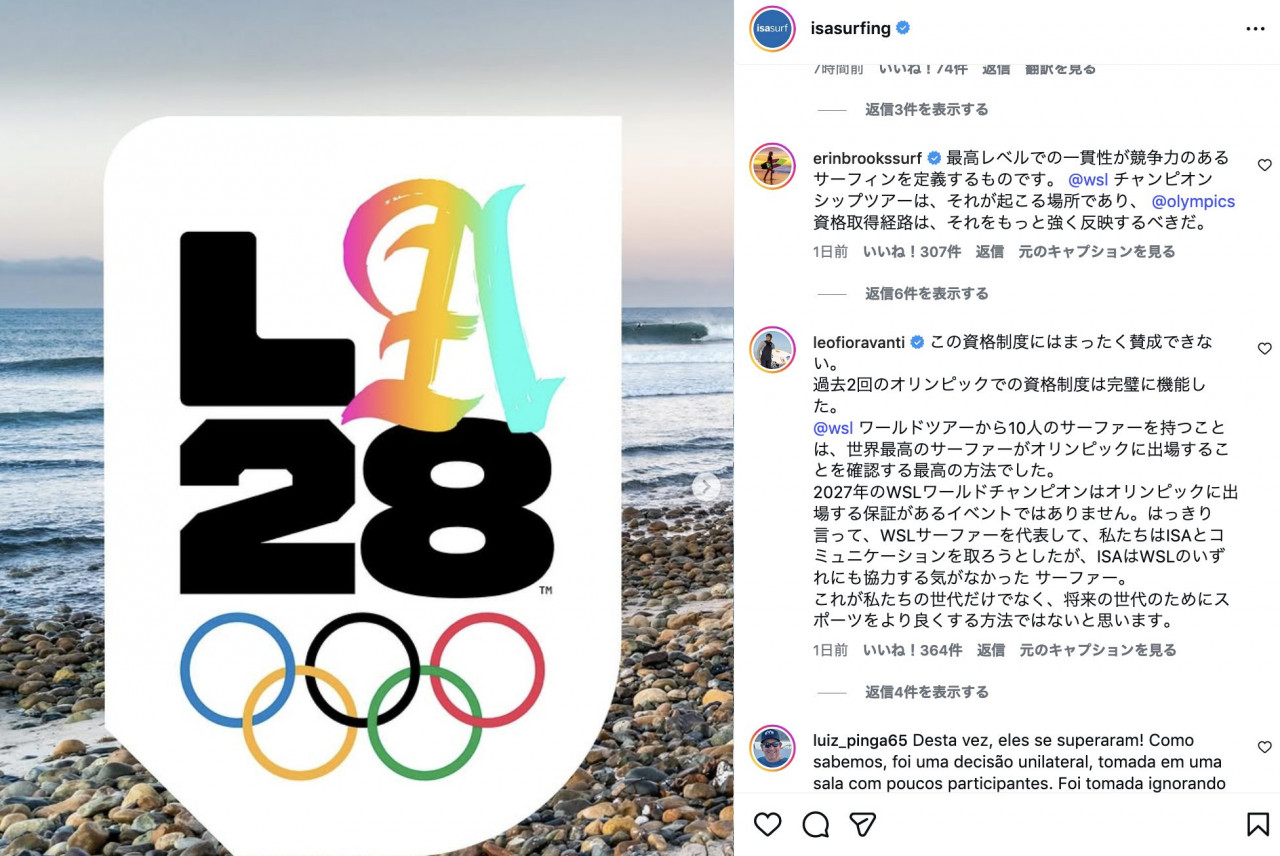Open the isasurfing username link

click(x=850, y=28)
